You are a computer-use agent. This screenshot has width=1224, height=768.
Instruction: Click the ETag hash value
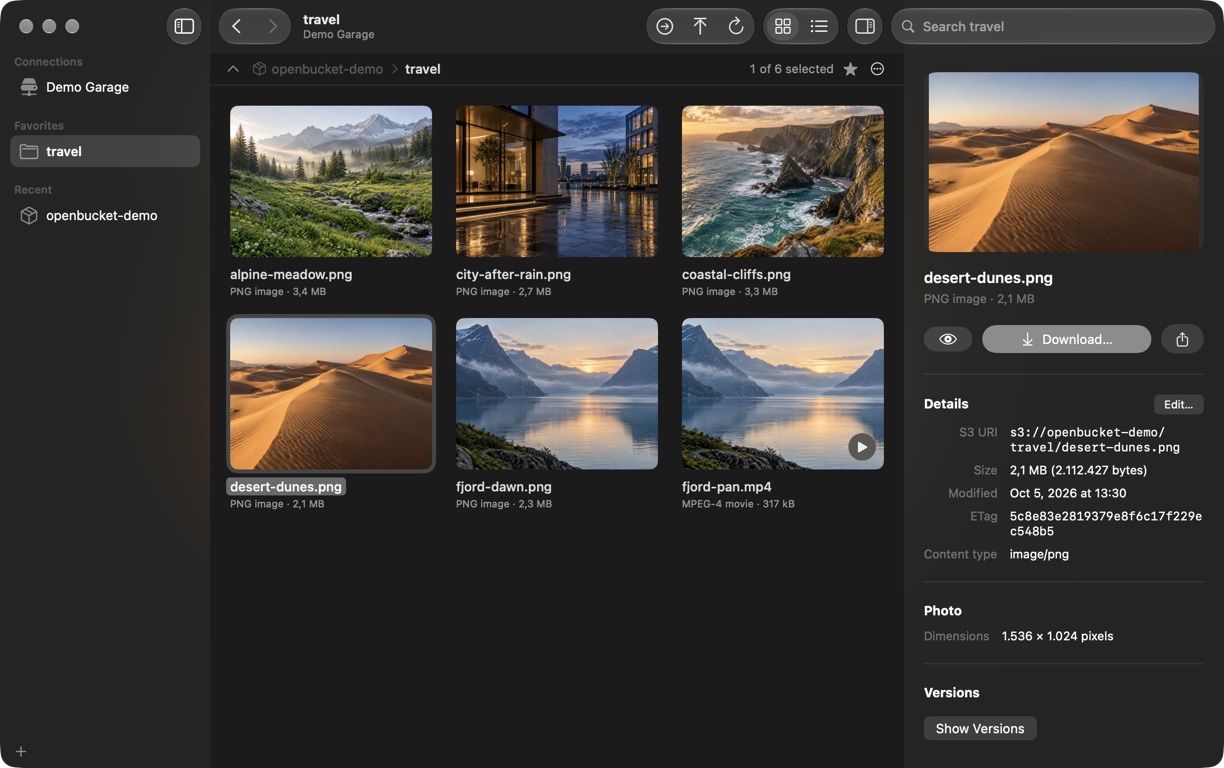pyautogui.click(x=1106, y=524)
